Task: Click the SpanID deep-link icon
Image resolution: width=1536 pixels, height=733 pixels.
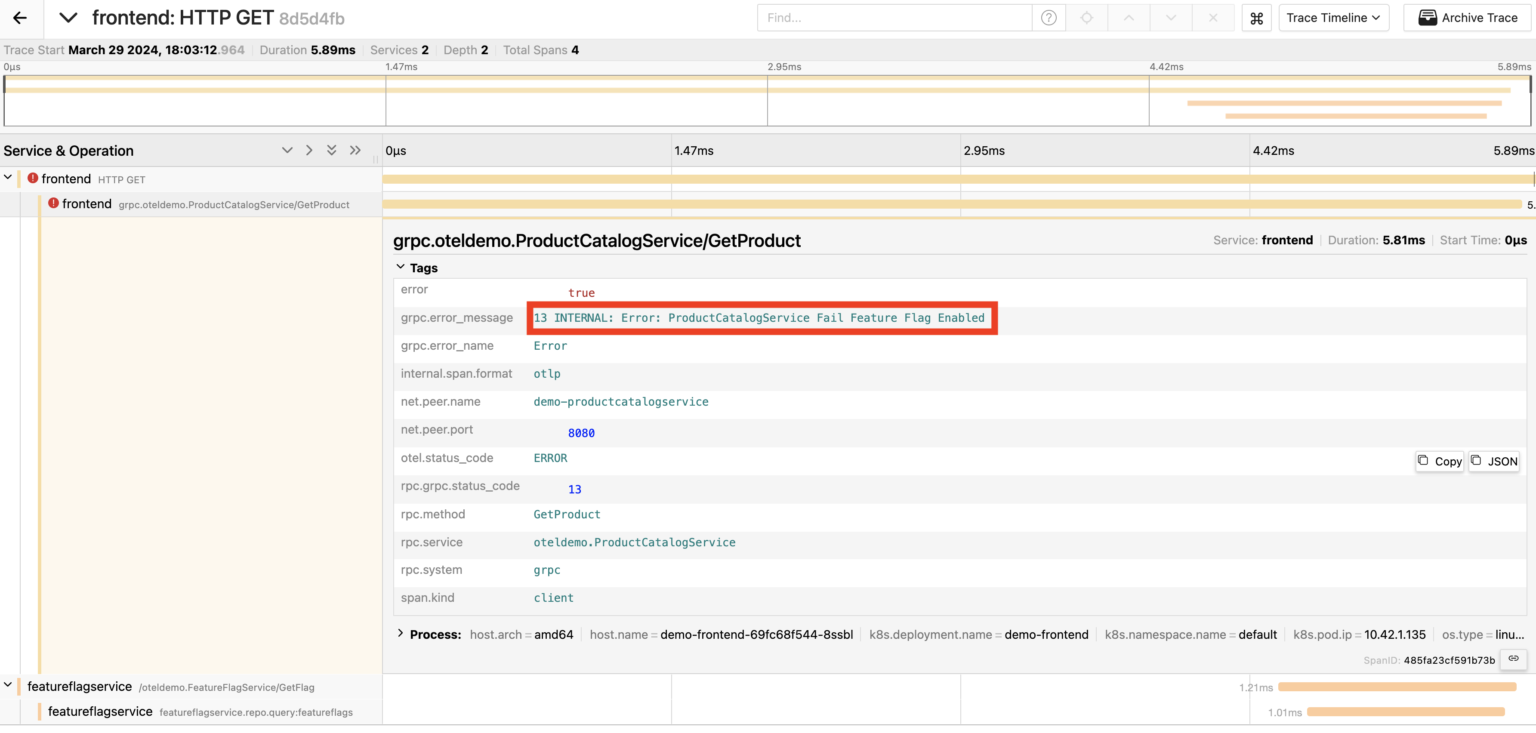Action: (x=1513, y=659)
